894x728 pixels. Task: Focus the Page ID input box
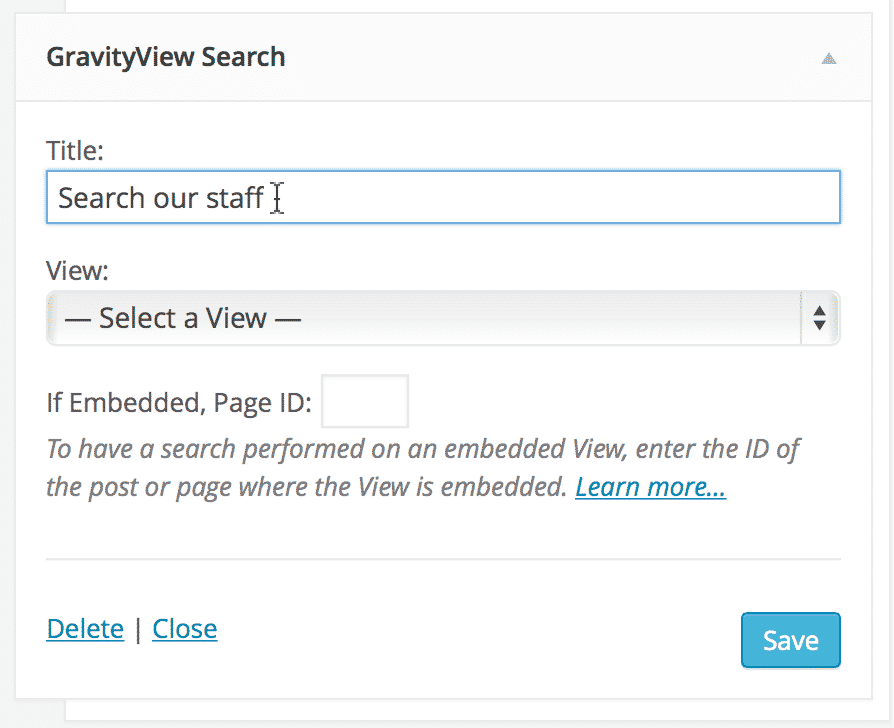point(365,401)
